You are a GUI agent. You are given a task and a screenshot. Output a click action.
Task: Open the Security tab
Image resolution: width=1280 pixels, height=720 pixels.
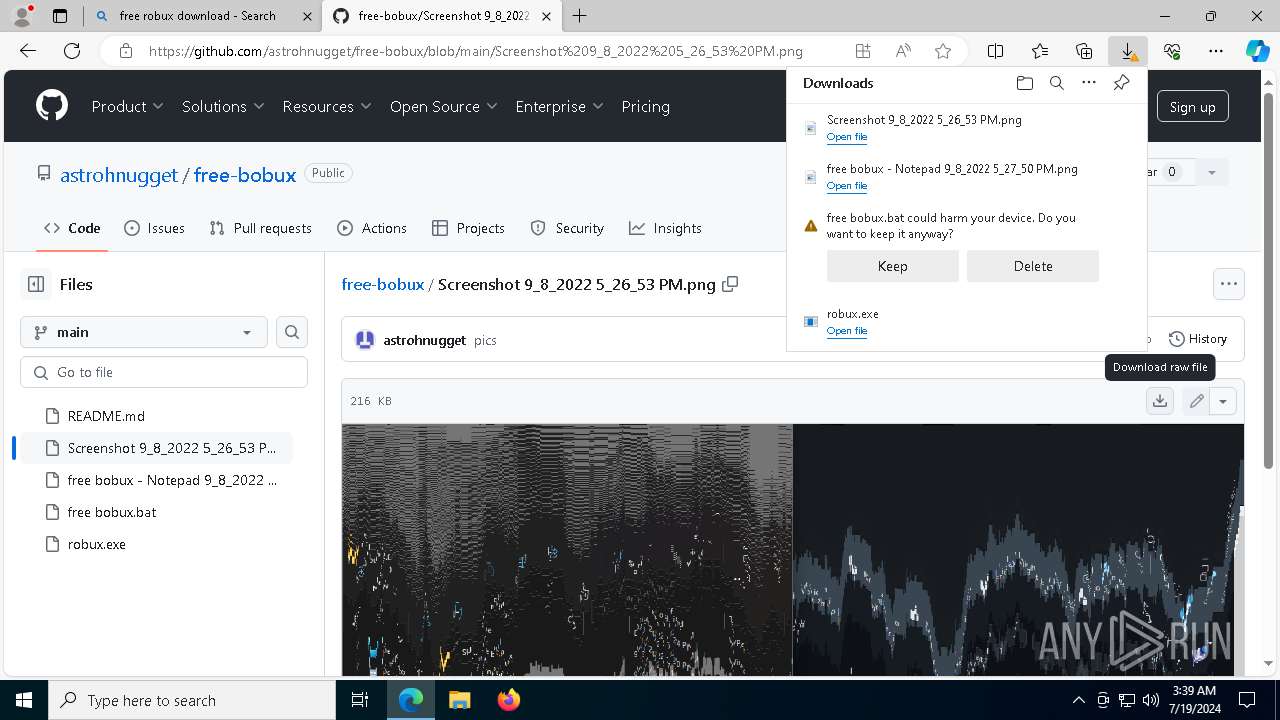point(567,228)
